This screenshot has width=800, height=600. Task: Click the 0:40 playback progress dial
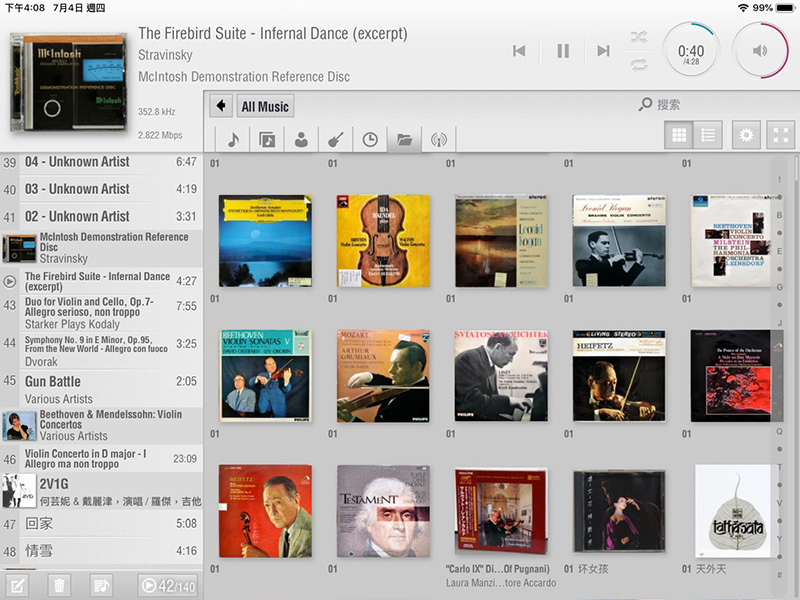click(x=691, y=51)
